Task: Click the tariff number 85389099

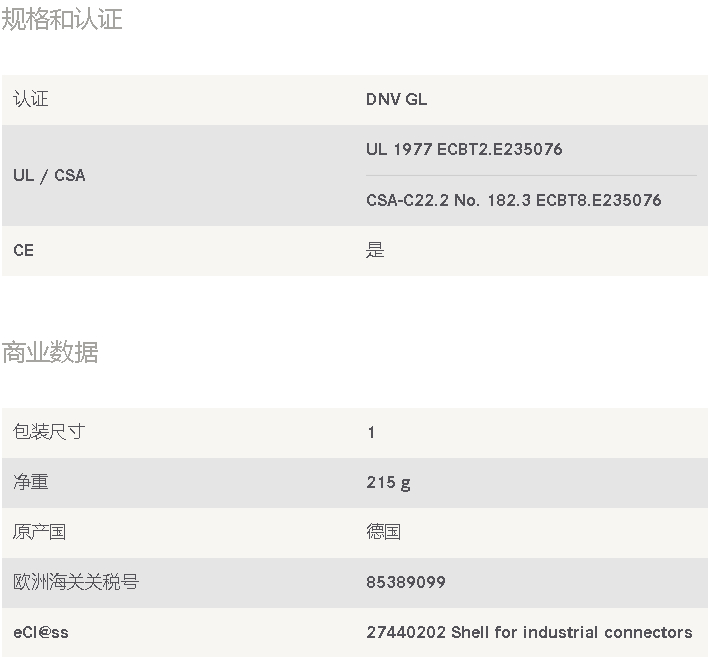Action: point(405,582)
